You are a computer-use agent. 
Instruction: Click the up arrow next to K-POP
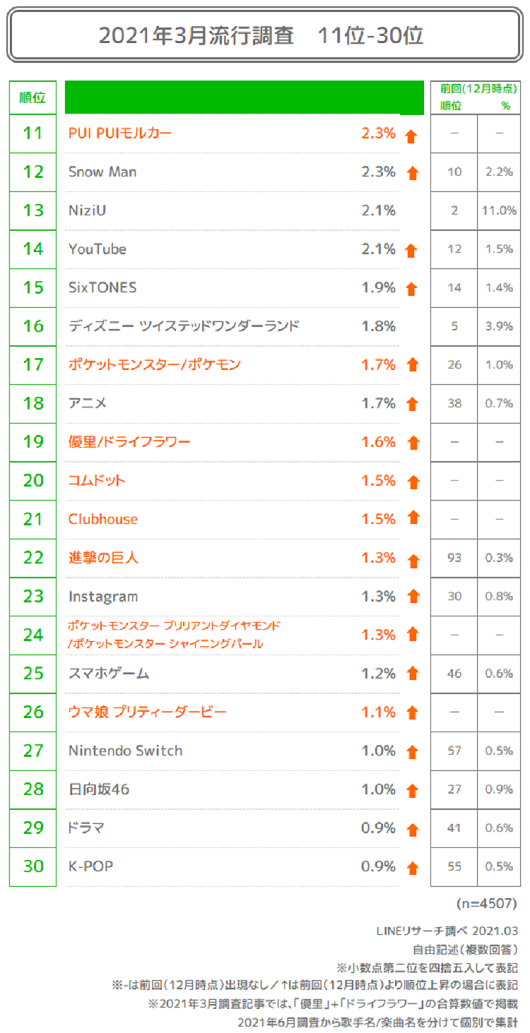[413, 867]
